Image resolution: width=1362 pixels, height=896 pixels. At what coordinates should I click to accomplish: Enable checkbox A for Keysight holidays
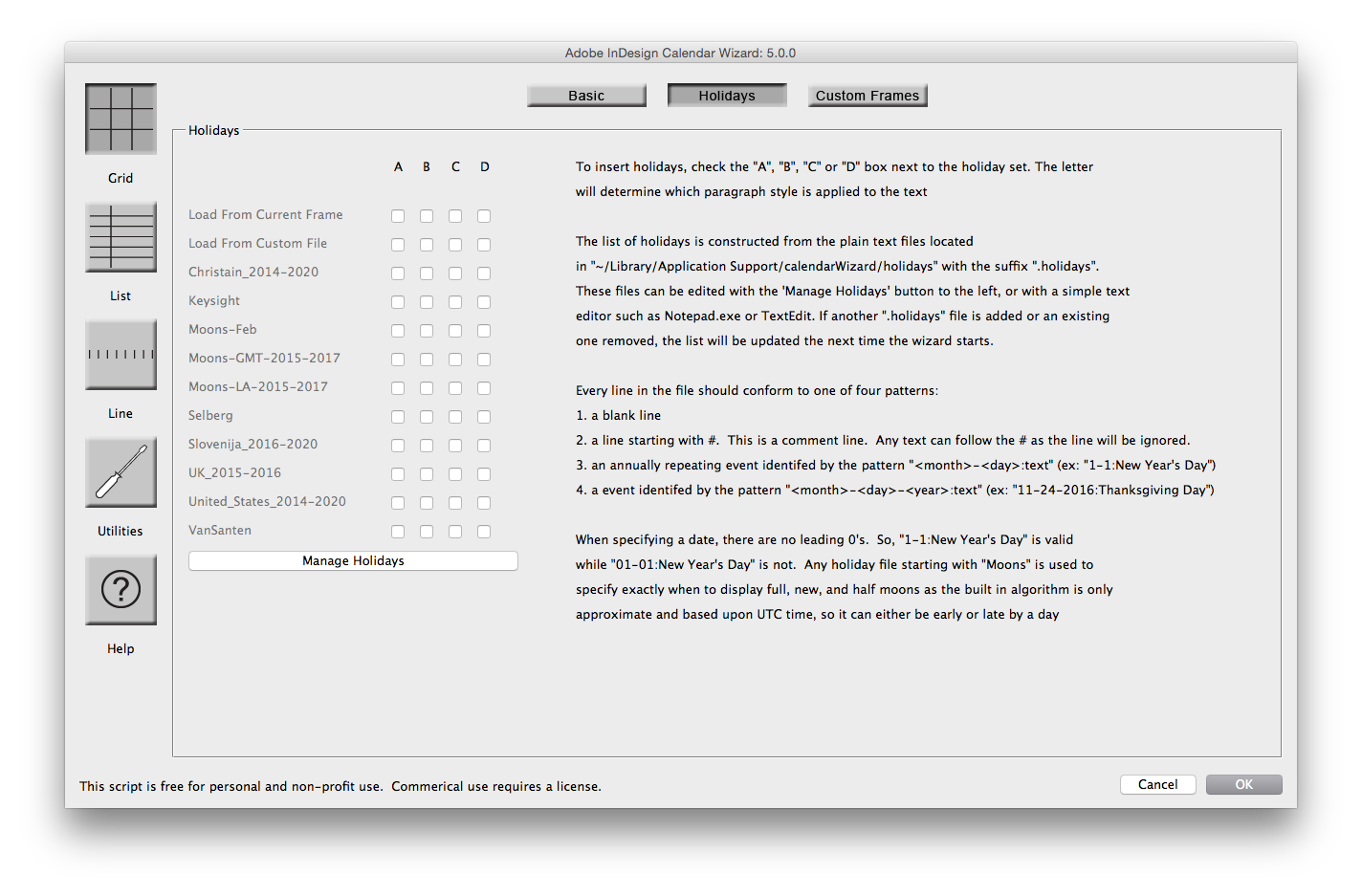(398, 301)
